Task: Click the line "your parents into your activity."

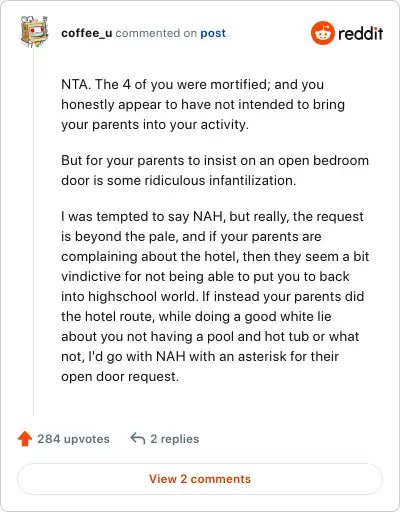Action: [155, 125]
